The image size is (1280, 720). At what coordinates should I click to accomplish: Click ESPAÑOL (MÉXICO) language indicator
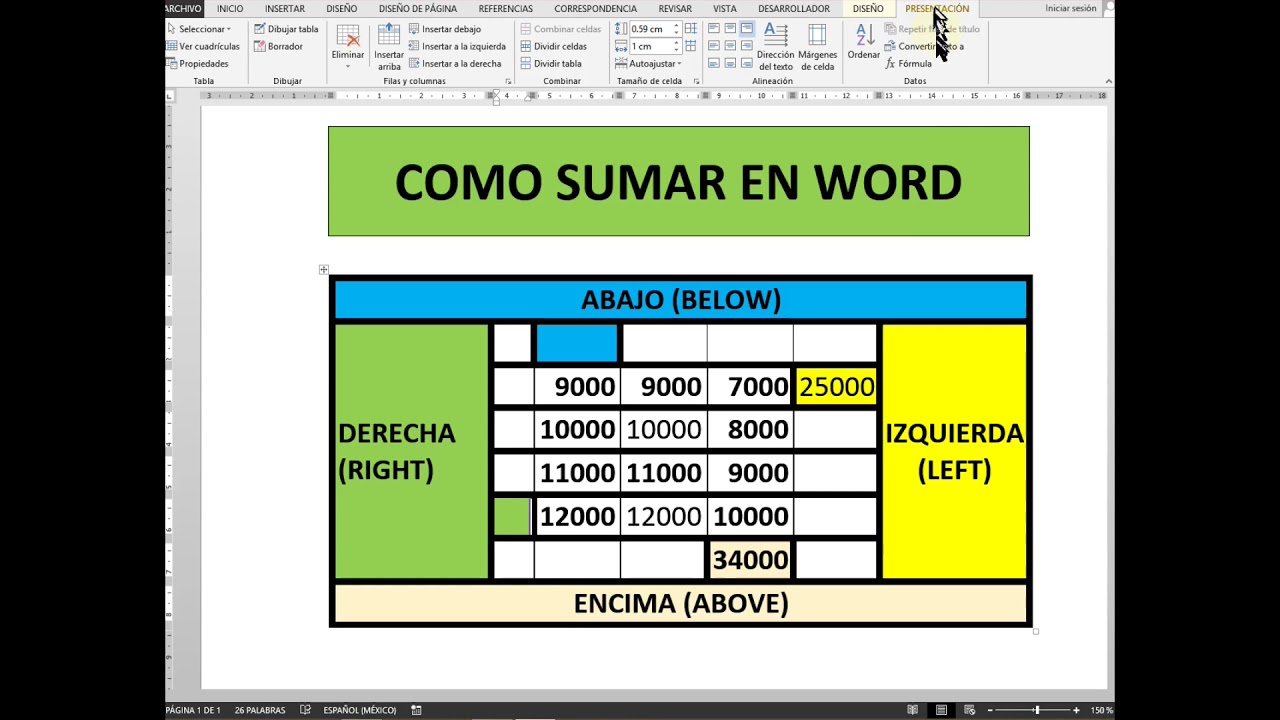click(360, 710)
